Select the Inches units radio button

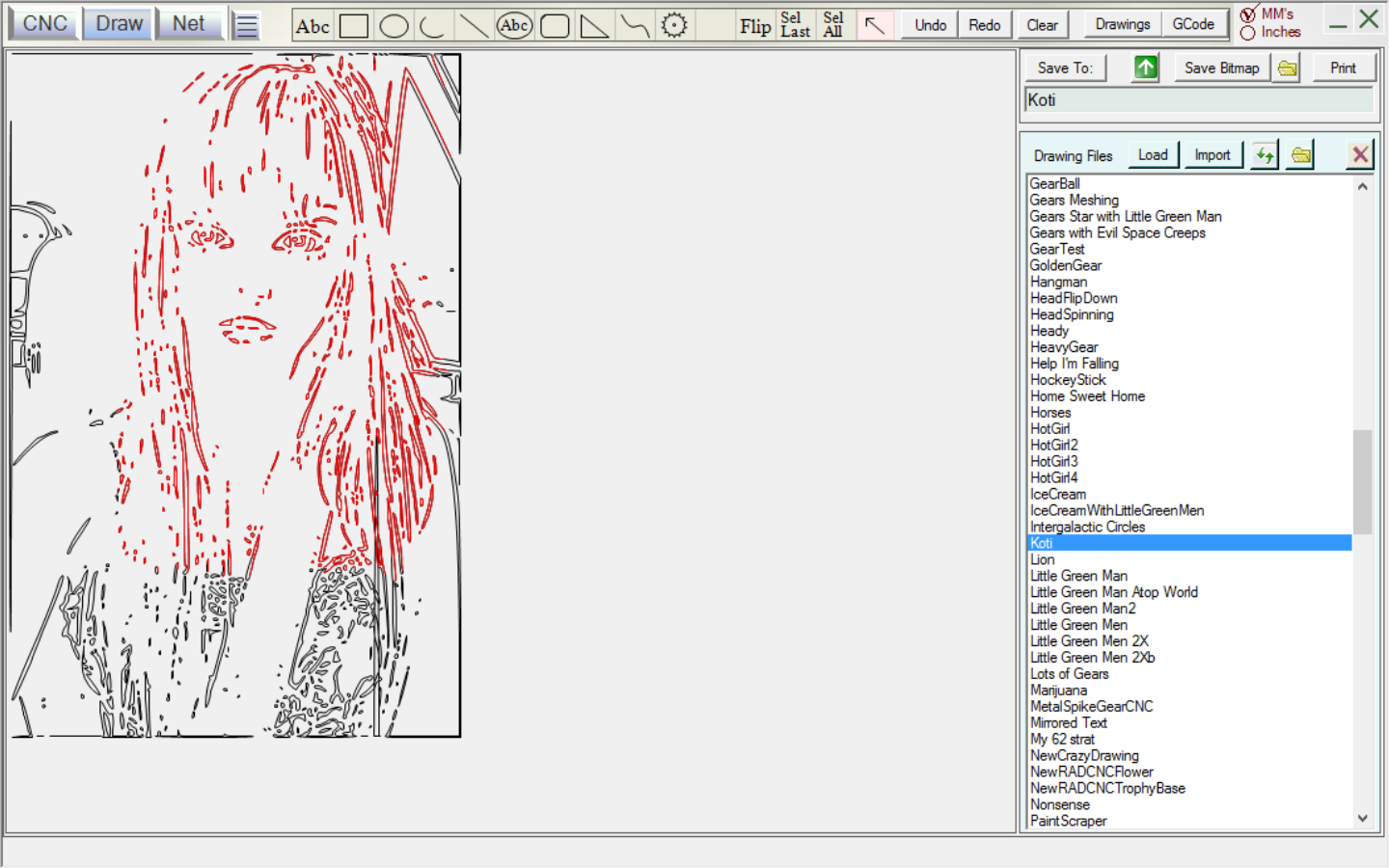[1248, 33]
